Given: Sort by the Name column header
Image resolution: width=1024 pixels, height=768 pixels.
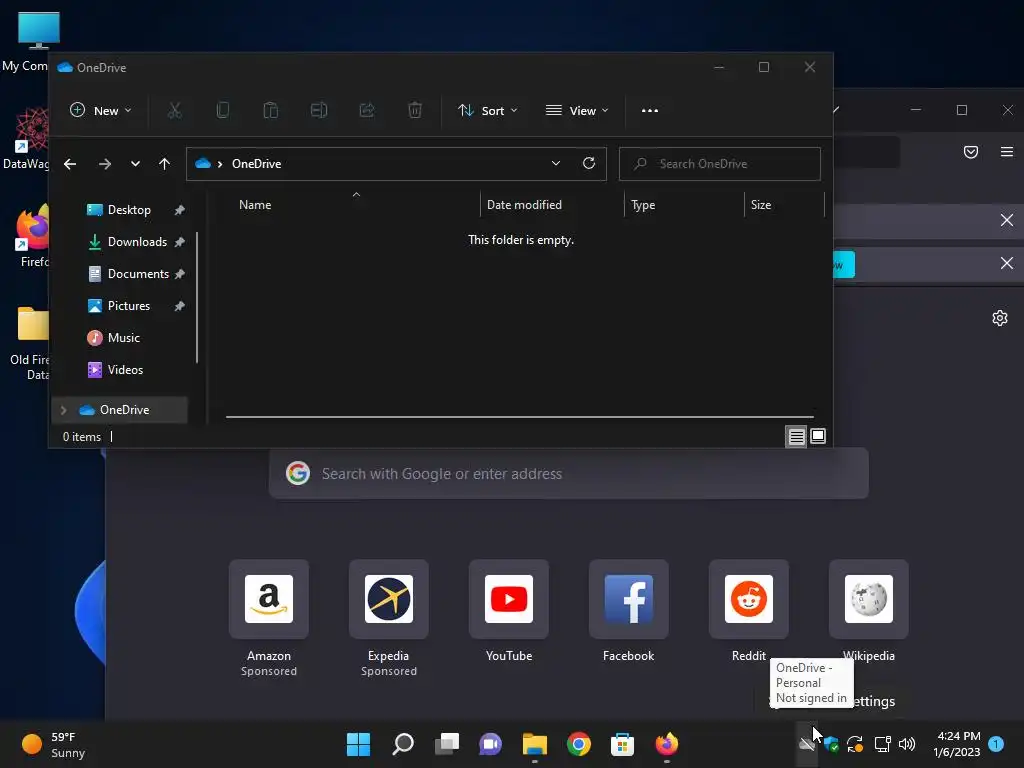Looking at the screenshot, I should tap(255, 205).
